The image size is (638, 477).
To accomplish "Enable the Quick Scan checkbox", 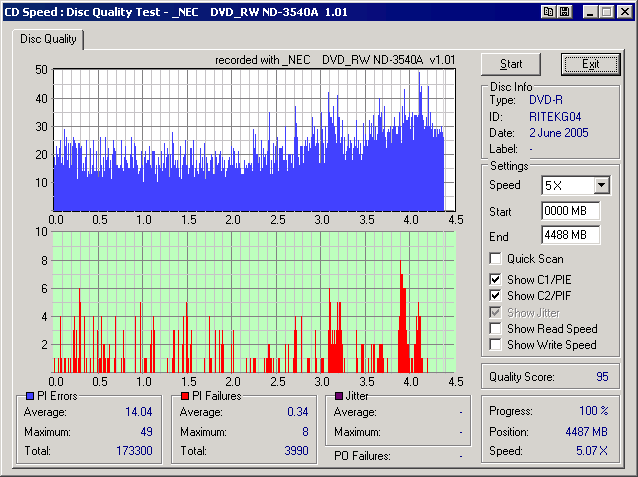I will click(496, 259).
